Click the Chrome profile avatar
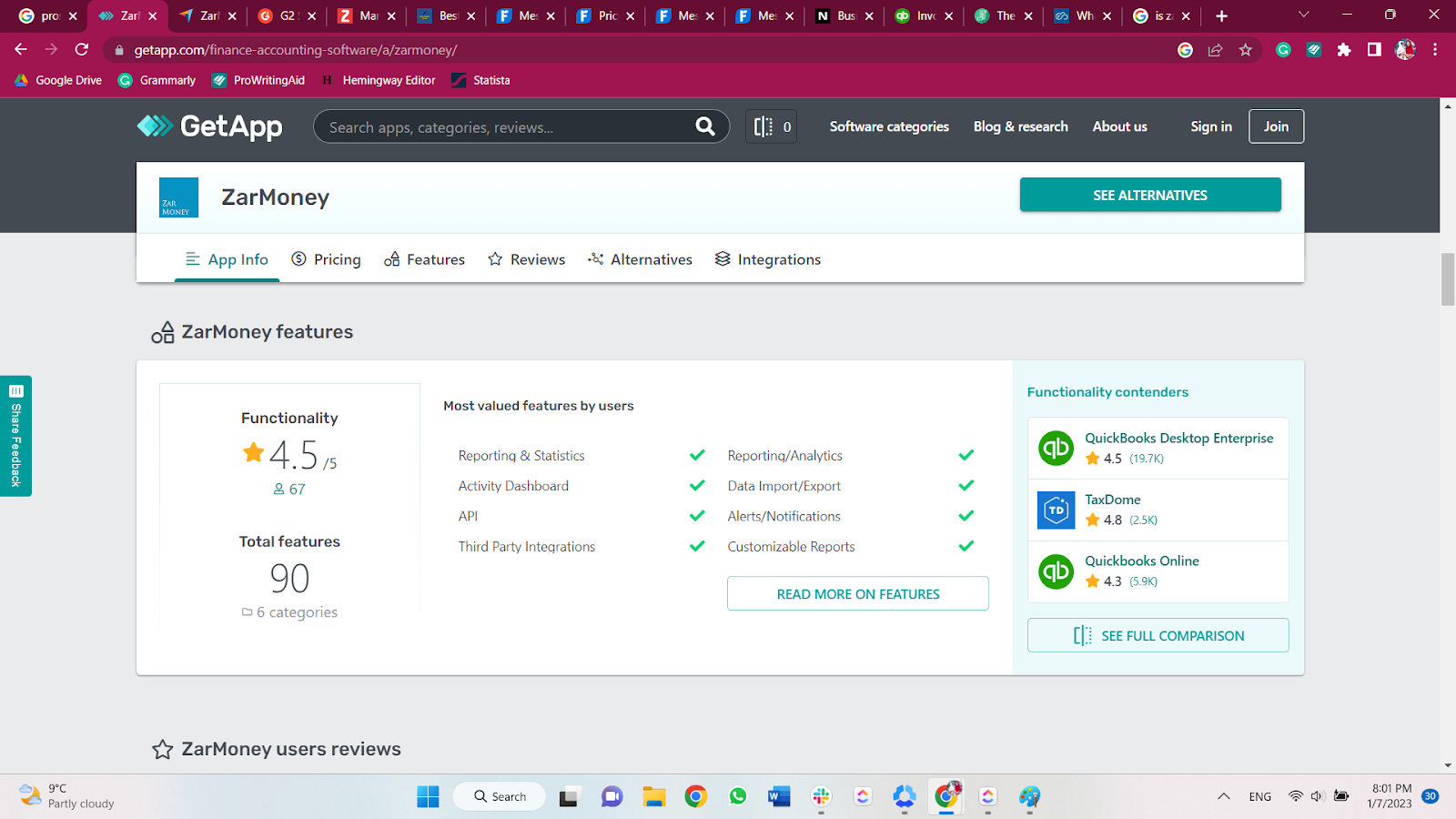 pyautogui.click(x=1405, y=50)
